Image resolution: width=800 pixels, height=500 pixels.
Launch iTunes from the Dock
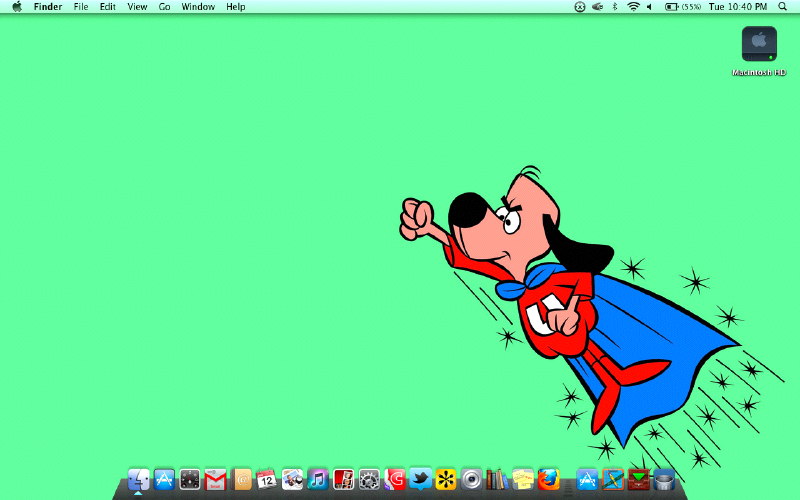tap(318, 480)
